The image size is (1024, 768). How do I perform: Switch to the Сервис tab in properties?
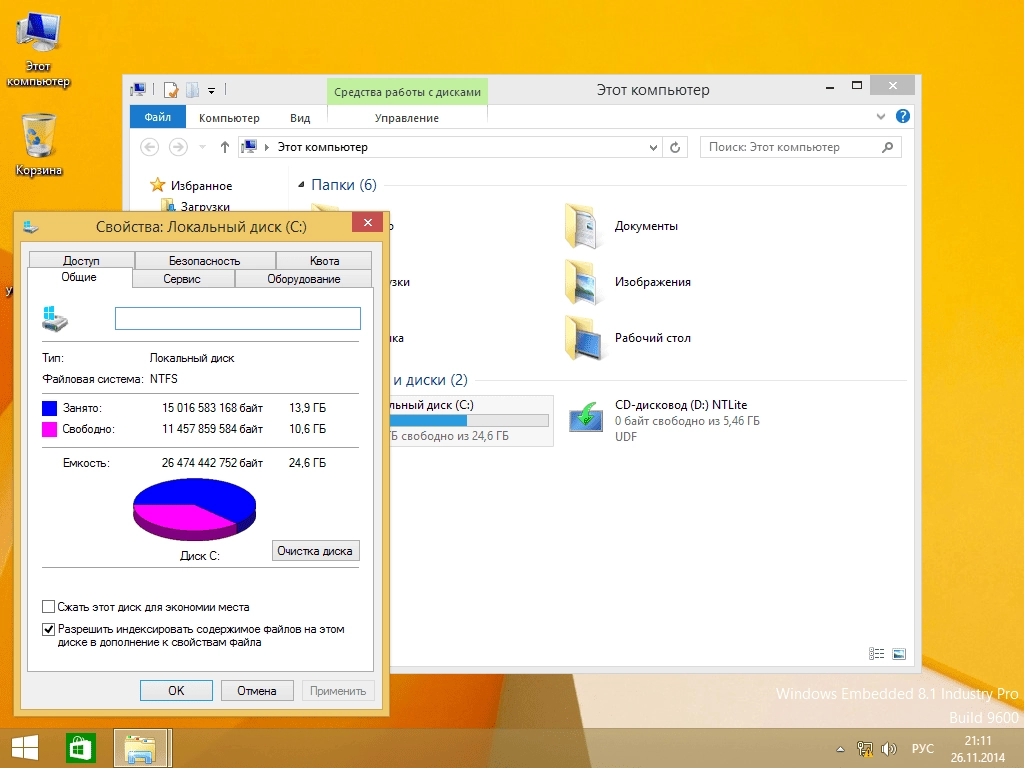182,279
